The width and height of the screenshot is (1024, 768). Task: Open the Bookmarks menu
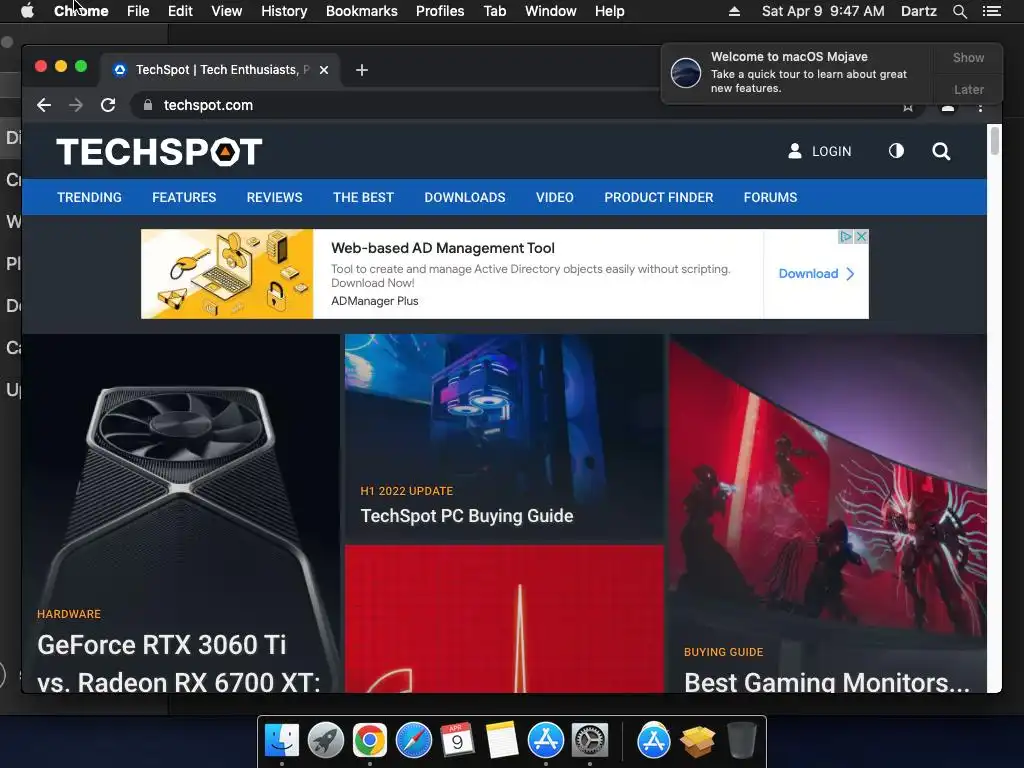click(362, 11)
